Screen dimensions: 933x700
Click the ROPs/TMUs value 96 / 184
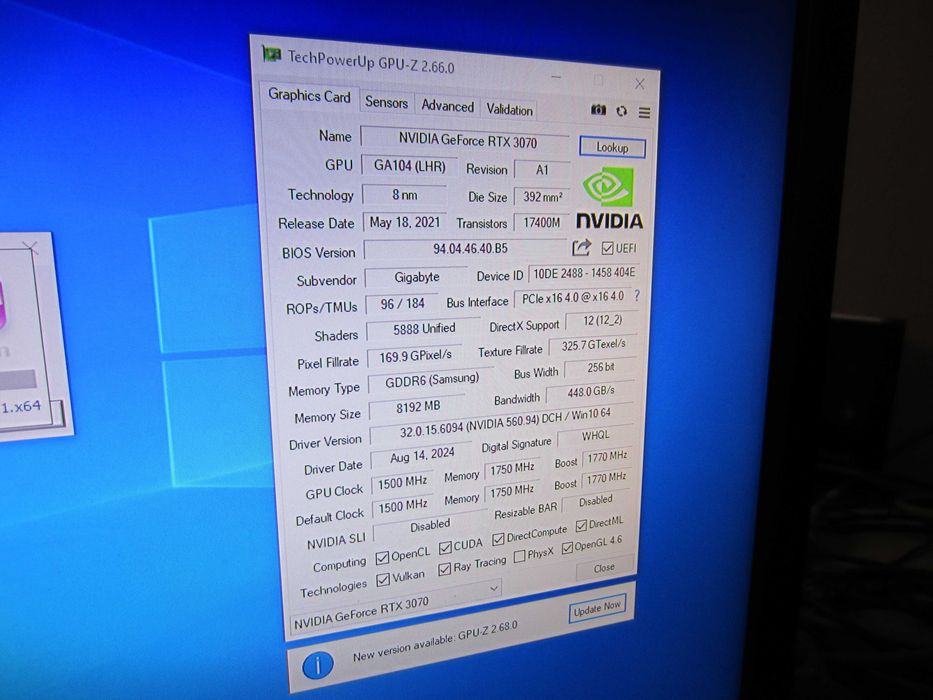(x=402, y=304)
